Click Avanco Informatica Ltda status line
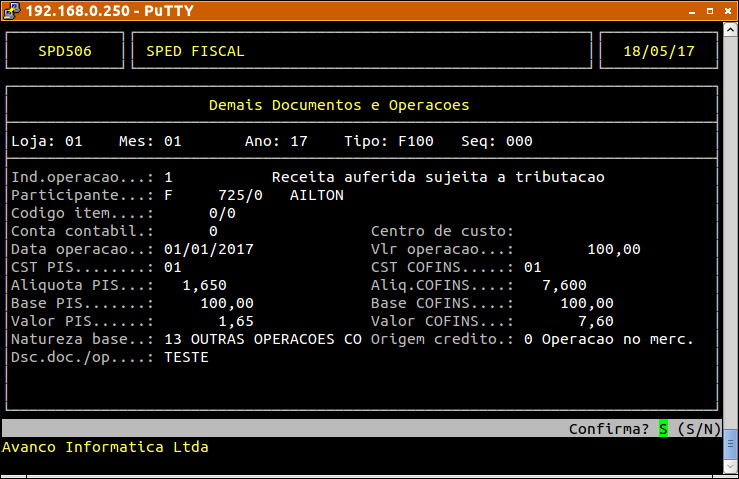Image resolution: width=739 pixels, height=479 pixels. (105, 447)
